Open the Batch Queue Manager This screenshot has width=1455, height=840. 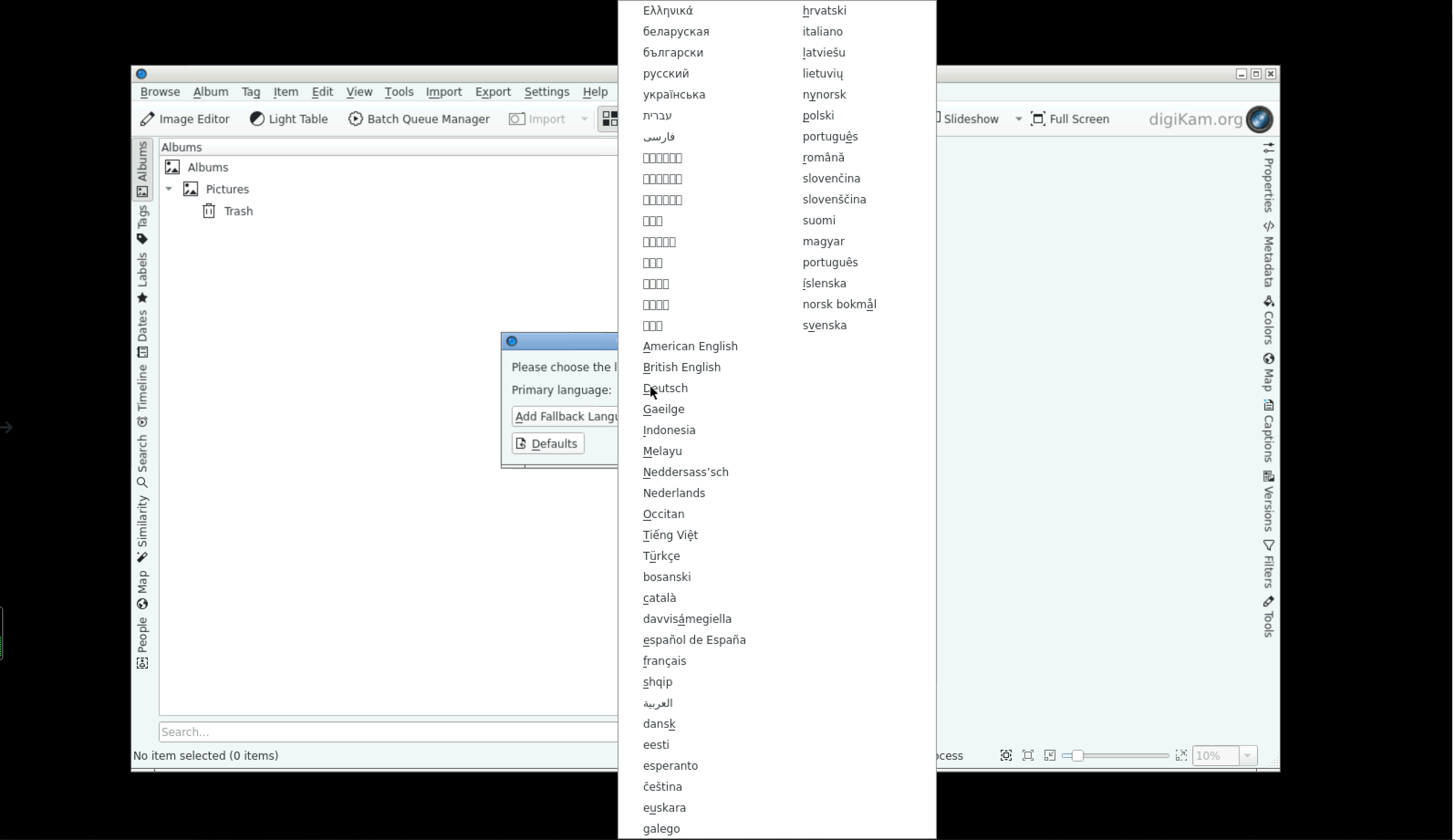[419, 119]
